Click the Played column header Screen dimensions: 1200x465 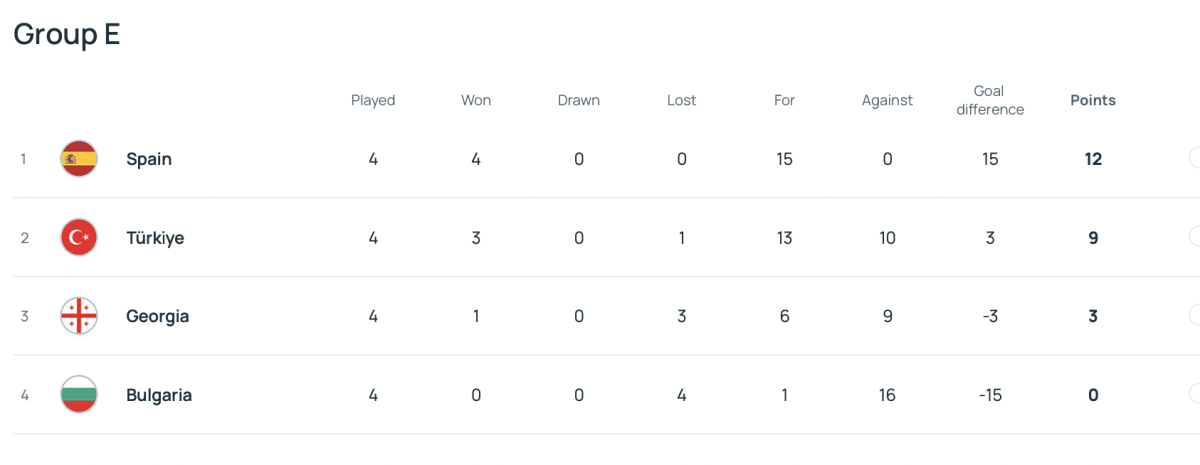[x=373, y=100]
